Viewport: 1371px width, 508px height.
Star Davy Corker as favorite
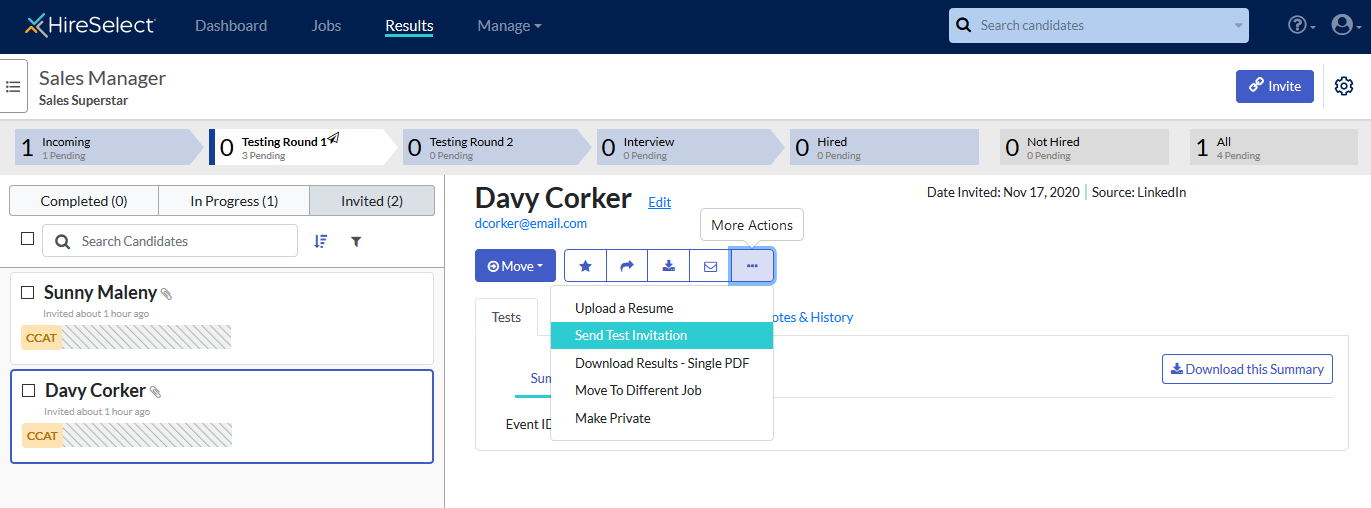pyautogui.click(x=586, y=266)
